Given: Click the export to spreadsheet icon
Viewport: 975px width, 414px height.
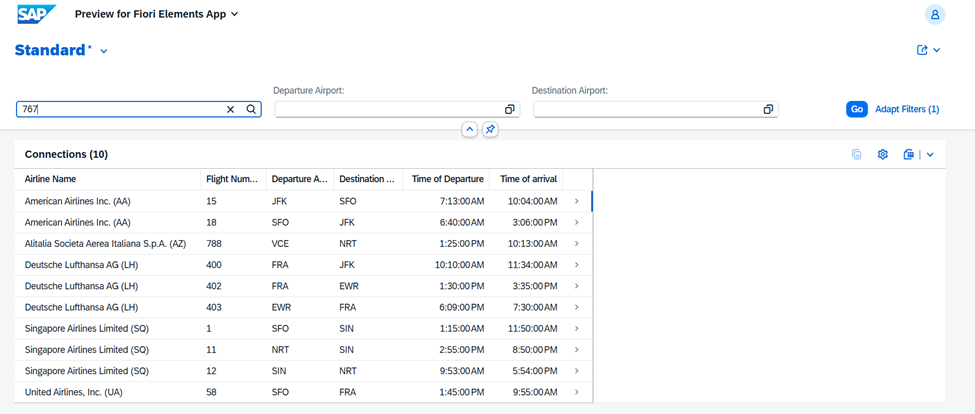Looking at the screenshot, I should 908,155.
